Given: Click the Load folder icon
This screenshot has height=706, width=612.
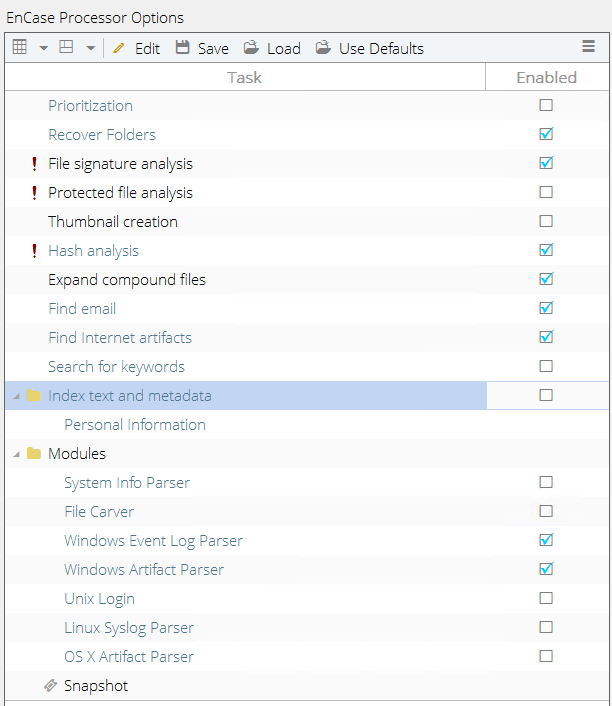Looking at the screenshot, I should 251,47.
